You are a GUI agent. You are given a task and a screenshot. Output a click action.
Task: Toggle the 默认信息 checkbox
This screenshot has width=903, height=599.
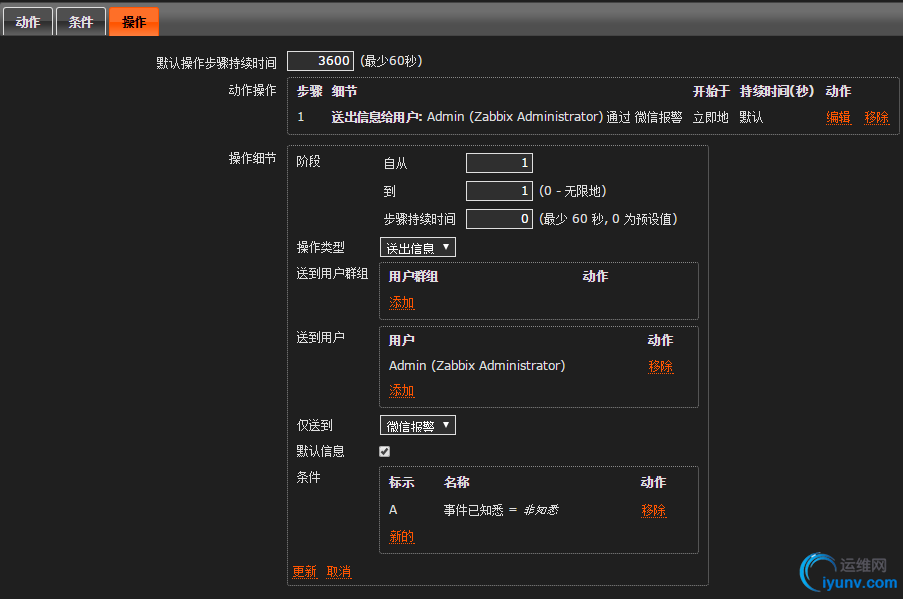pos(385,452)
